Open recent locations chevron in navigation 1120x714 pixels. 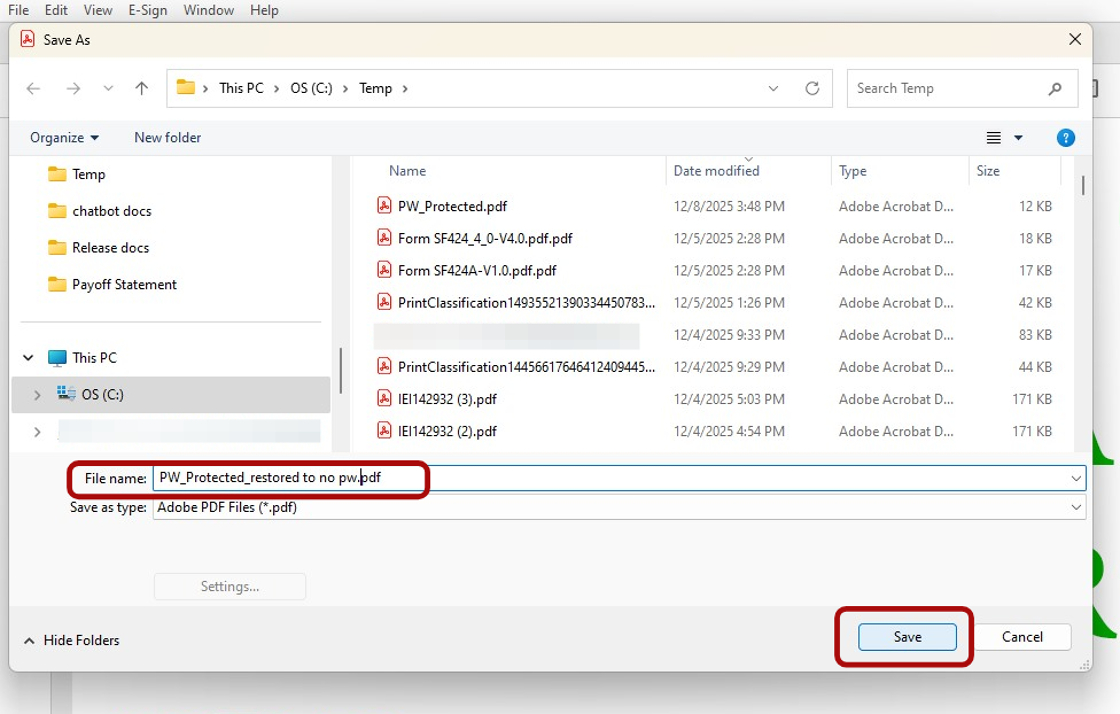coord(108,89)
